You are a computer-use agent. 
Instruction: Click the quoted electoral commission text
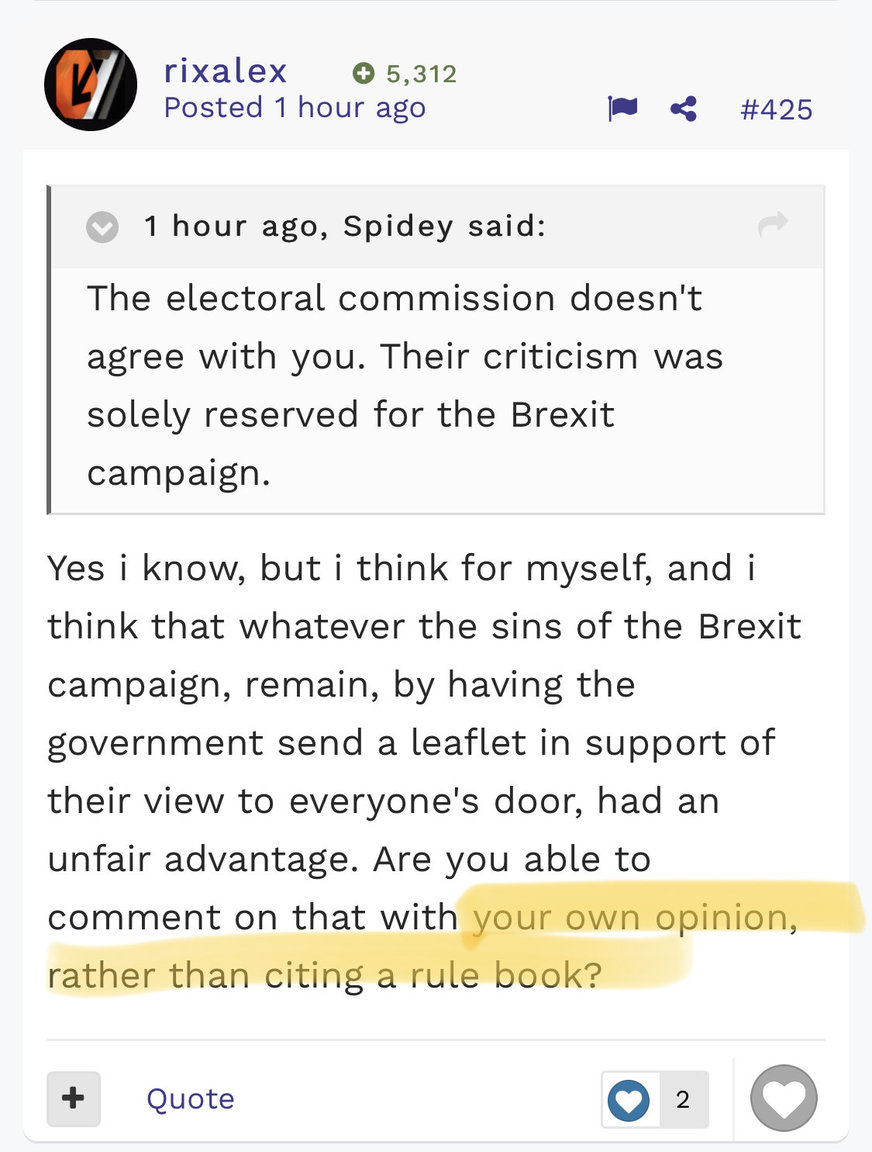coord(400,385)
